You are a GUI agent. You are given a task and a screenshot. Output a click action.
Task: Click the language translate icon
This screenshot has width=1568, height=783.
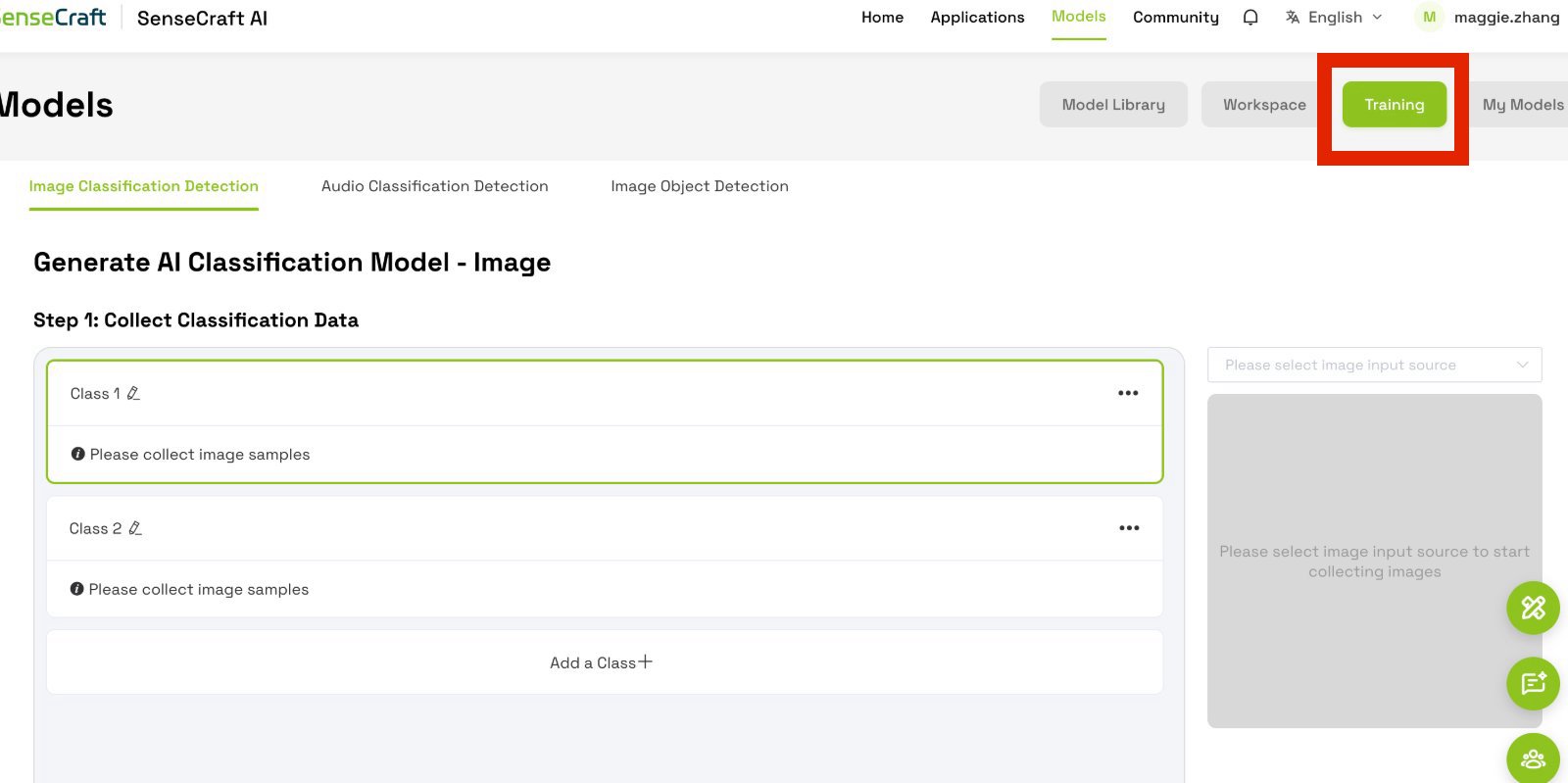(x=1293, y=18)
